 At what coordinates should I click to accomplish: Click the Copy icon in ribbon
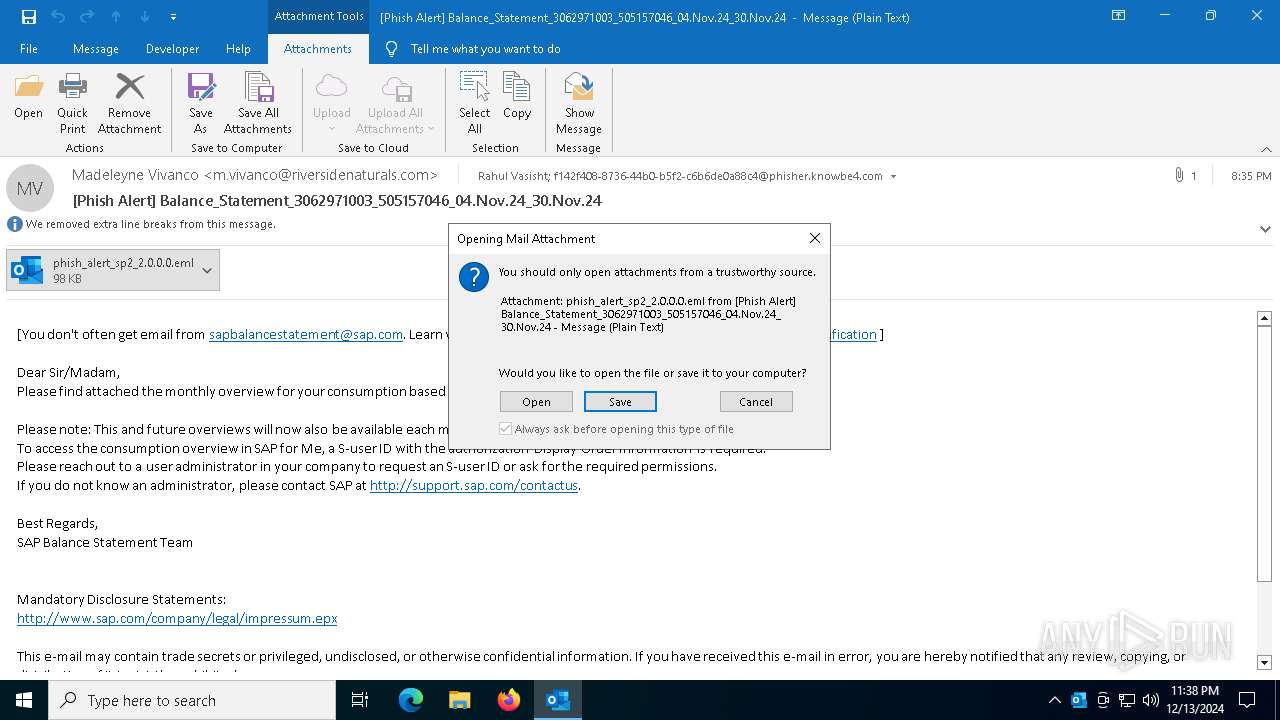click(517, 96)
